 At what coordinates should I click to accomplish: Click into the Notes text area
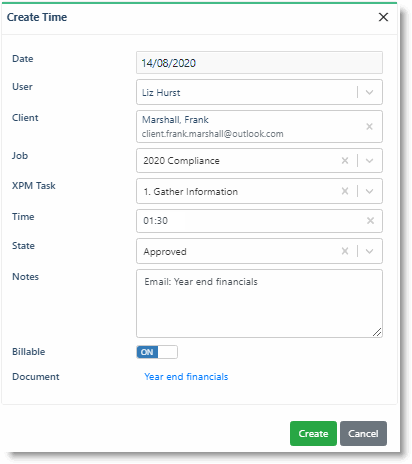(259, 303)
